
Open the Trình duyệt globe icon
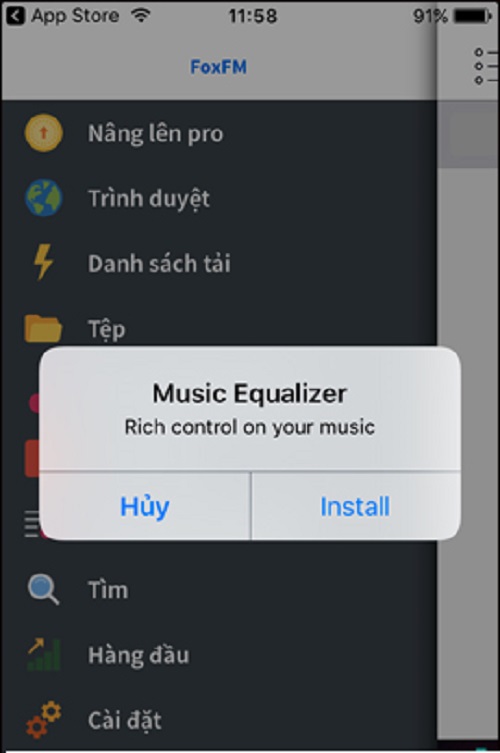click(43, 198)
